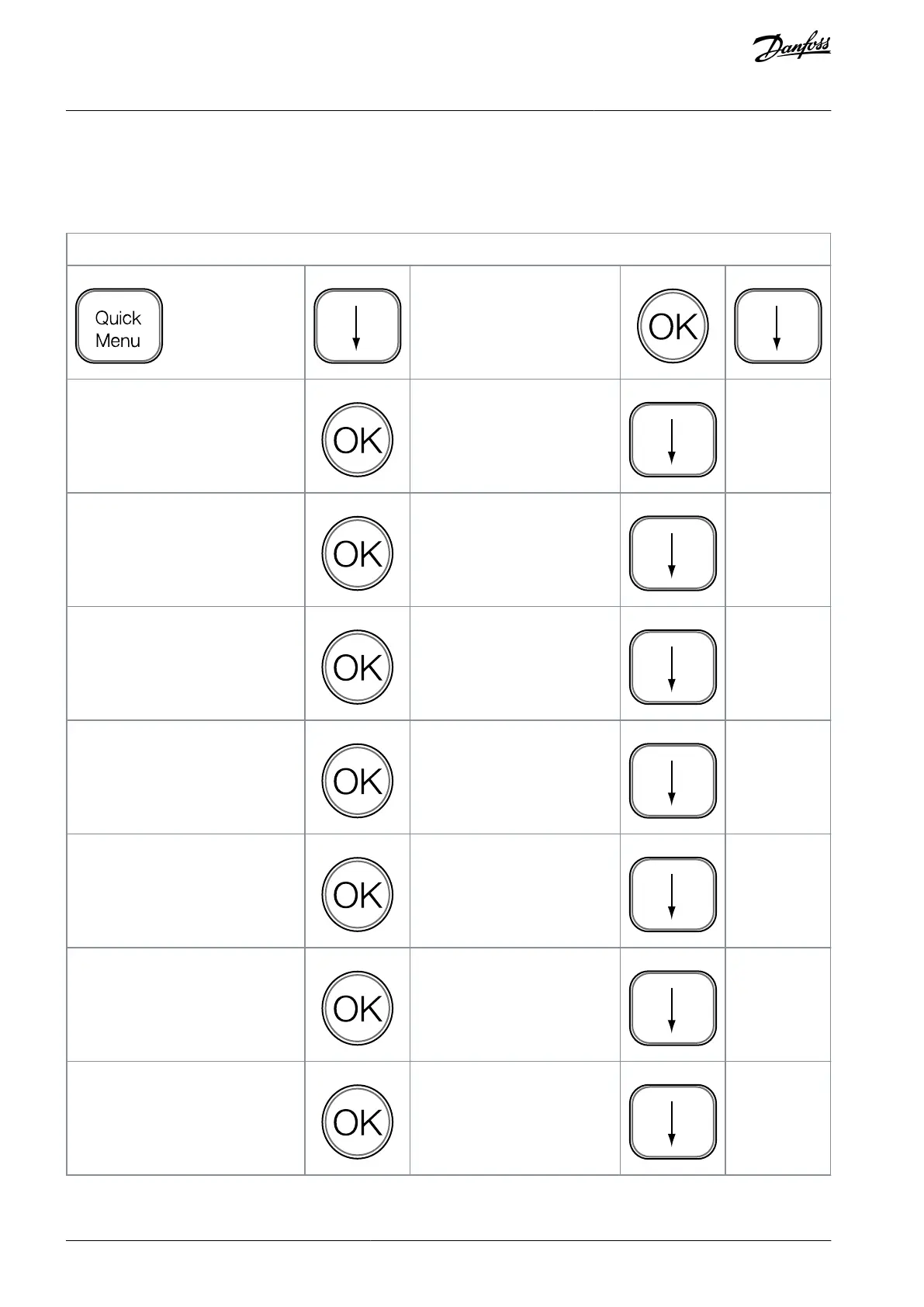This screenshot has height=1307, width=924.
Task: Click the OK button in the sixth row
Action: coord(358,895)
